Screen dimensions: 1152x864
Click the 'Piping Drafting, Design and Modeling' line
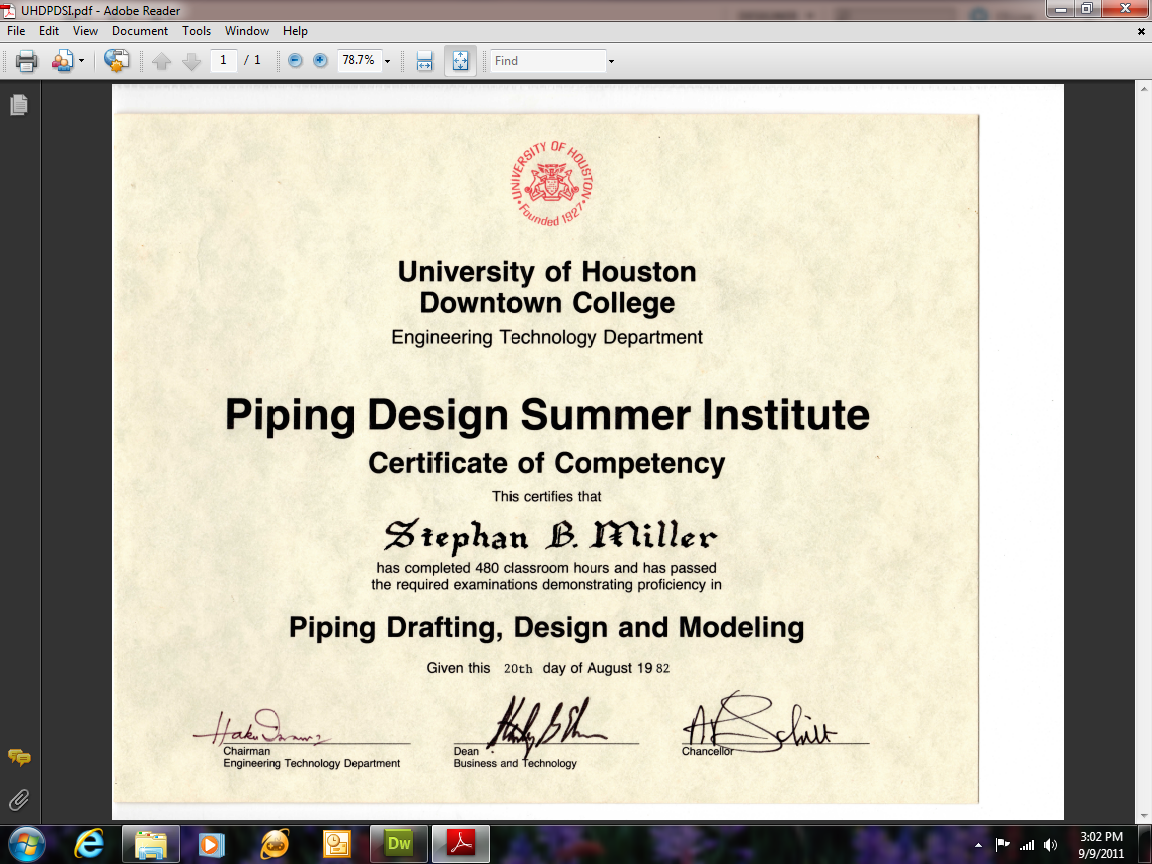coord(547,628)
